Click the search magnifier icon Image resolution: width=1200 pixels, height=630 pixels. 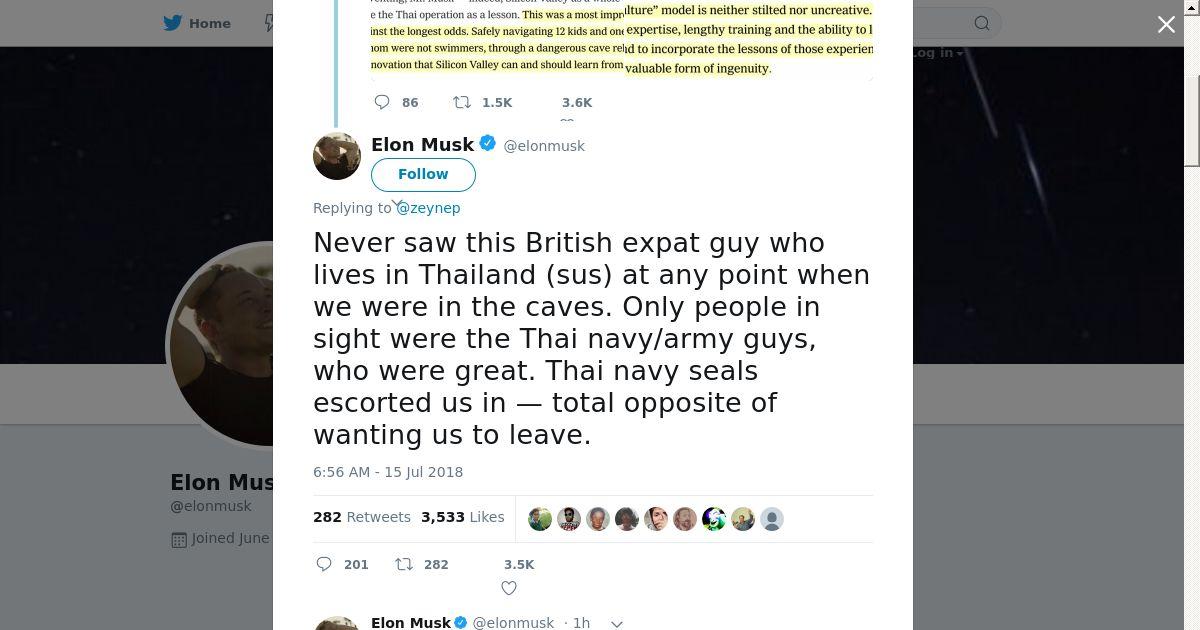coord(982,23)
